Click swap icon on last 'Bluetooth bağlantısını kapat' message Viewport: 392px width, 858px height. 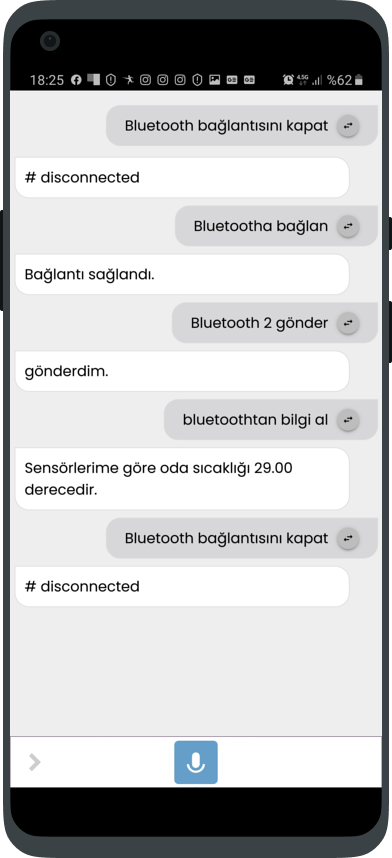(348, 538)
